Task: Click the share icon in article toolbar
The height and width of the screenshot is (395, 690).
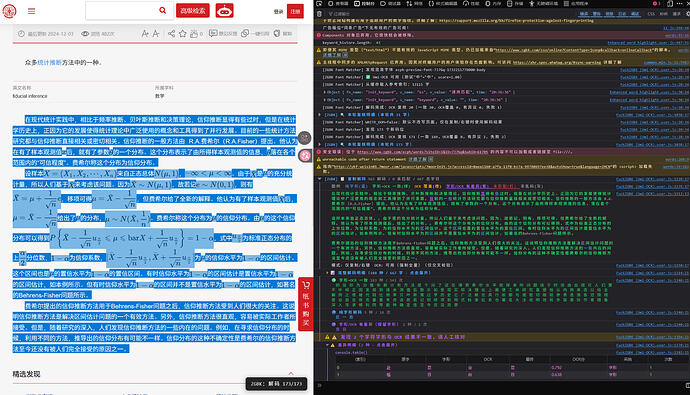Action: coord(172,33)
